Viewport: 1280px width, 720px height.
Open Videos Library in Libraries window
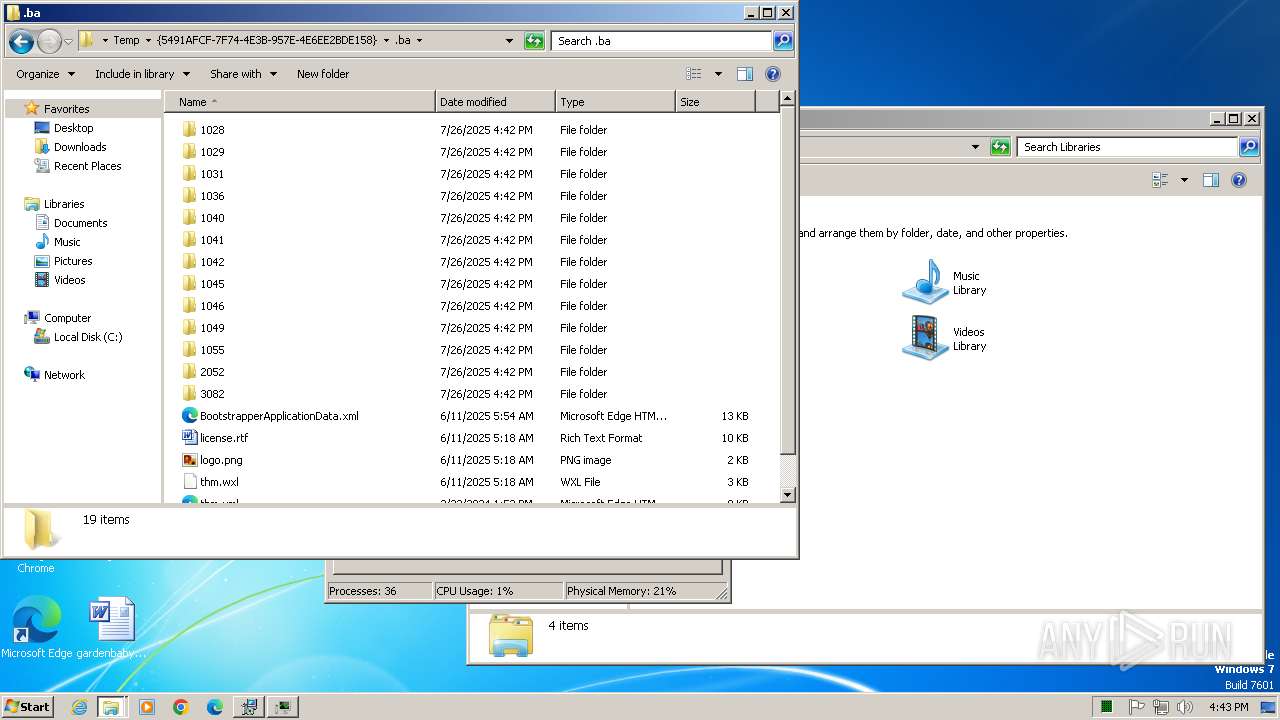pos(945,338)
